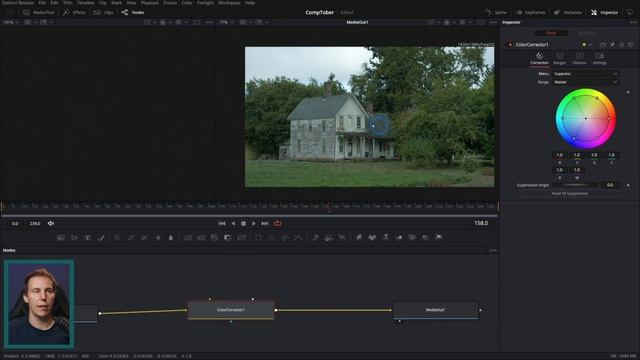Show the Clips panel

point(103,13)
